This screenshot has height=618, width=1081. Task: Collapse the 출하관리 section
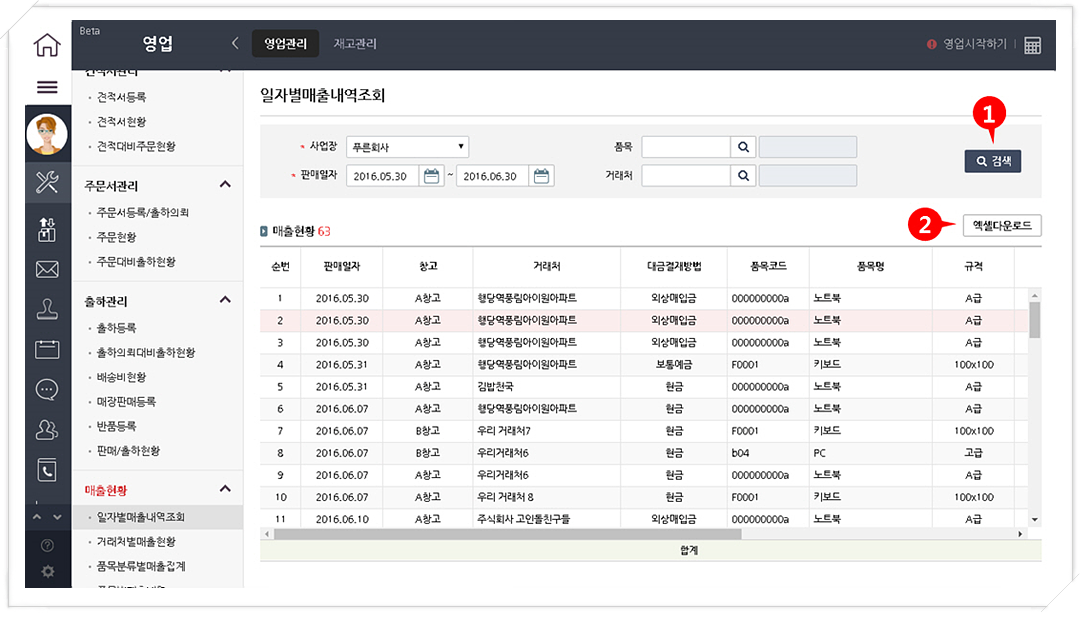225,300
